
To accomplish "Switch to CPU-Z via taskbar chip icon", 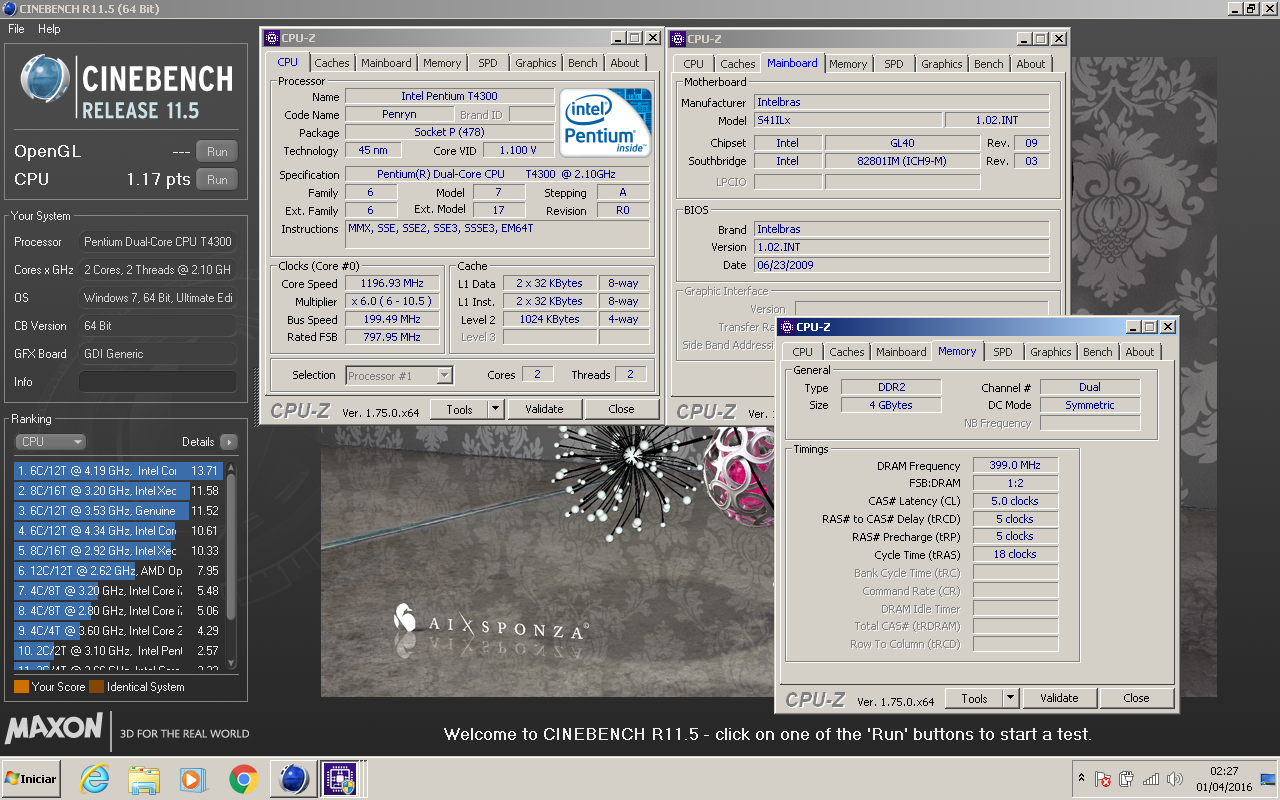I will tap(339, 778).
